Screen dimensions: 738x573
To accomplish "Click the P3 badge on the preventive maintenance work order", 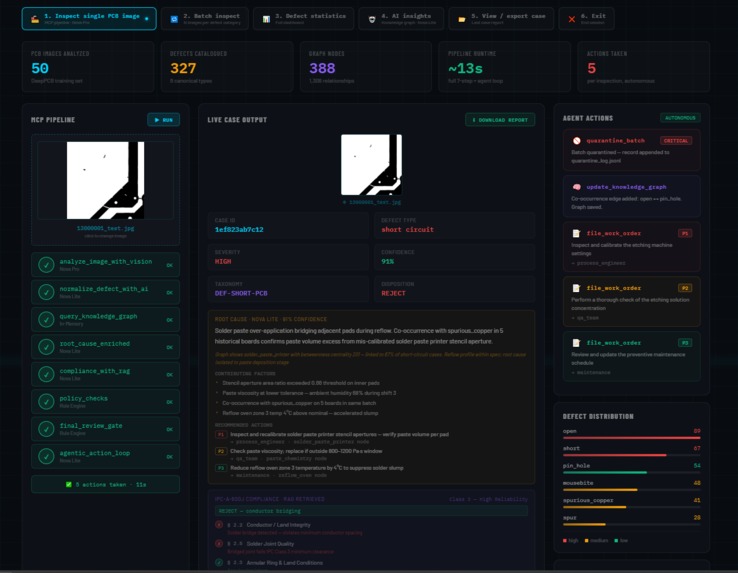I will click(x=685, y=343).
